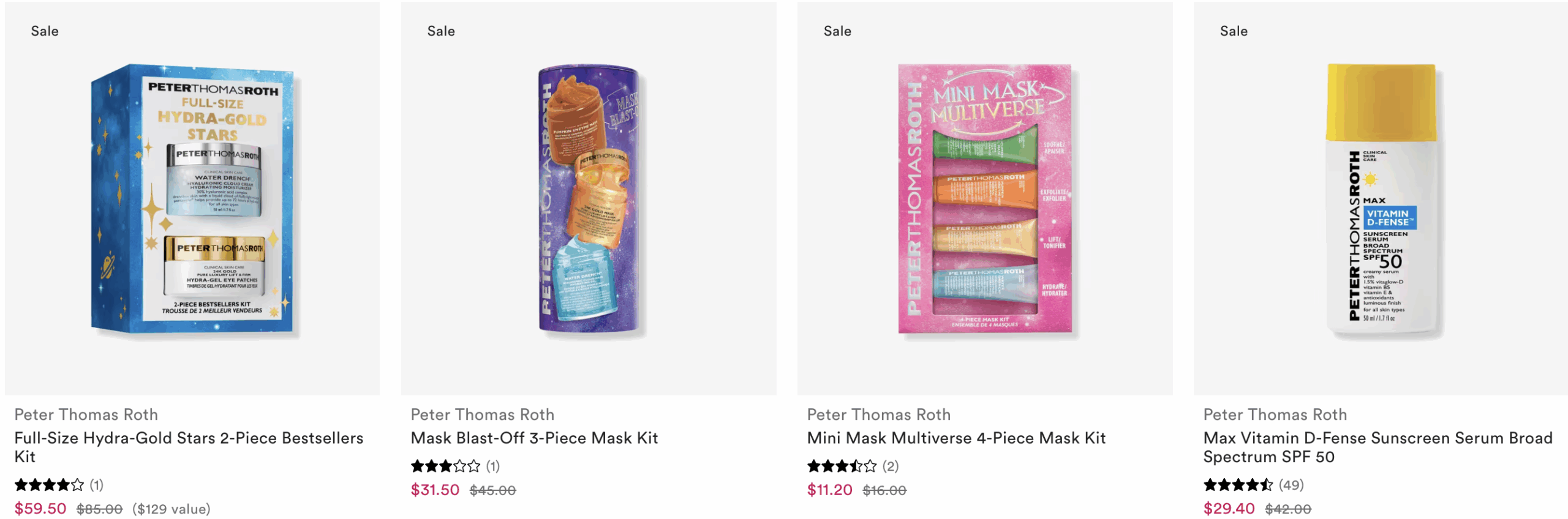Open the 2 reviews count for Mini Mask Multiverse
The height and width of the screenshot is (519, 1568).
click(x=891, y=466)
